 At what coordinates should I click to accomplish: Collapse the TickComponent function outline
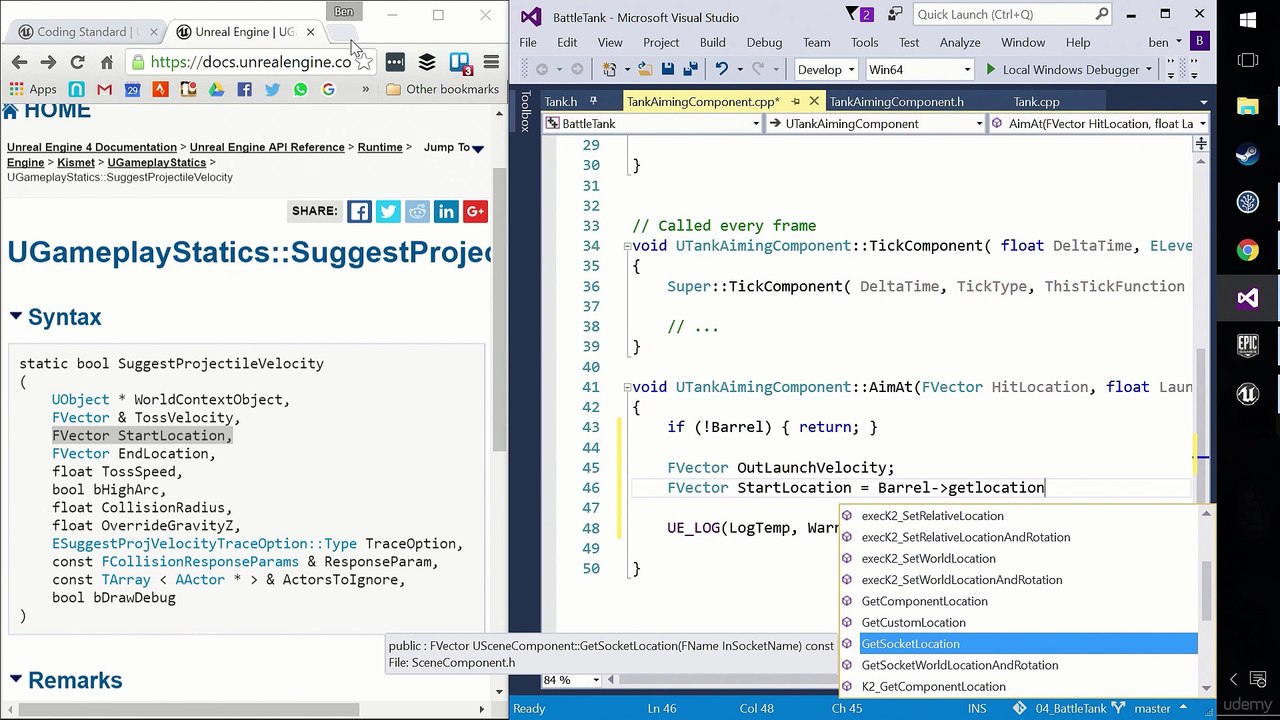[627, 246]
